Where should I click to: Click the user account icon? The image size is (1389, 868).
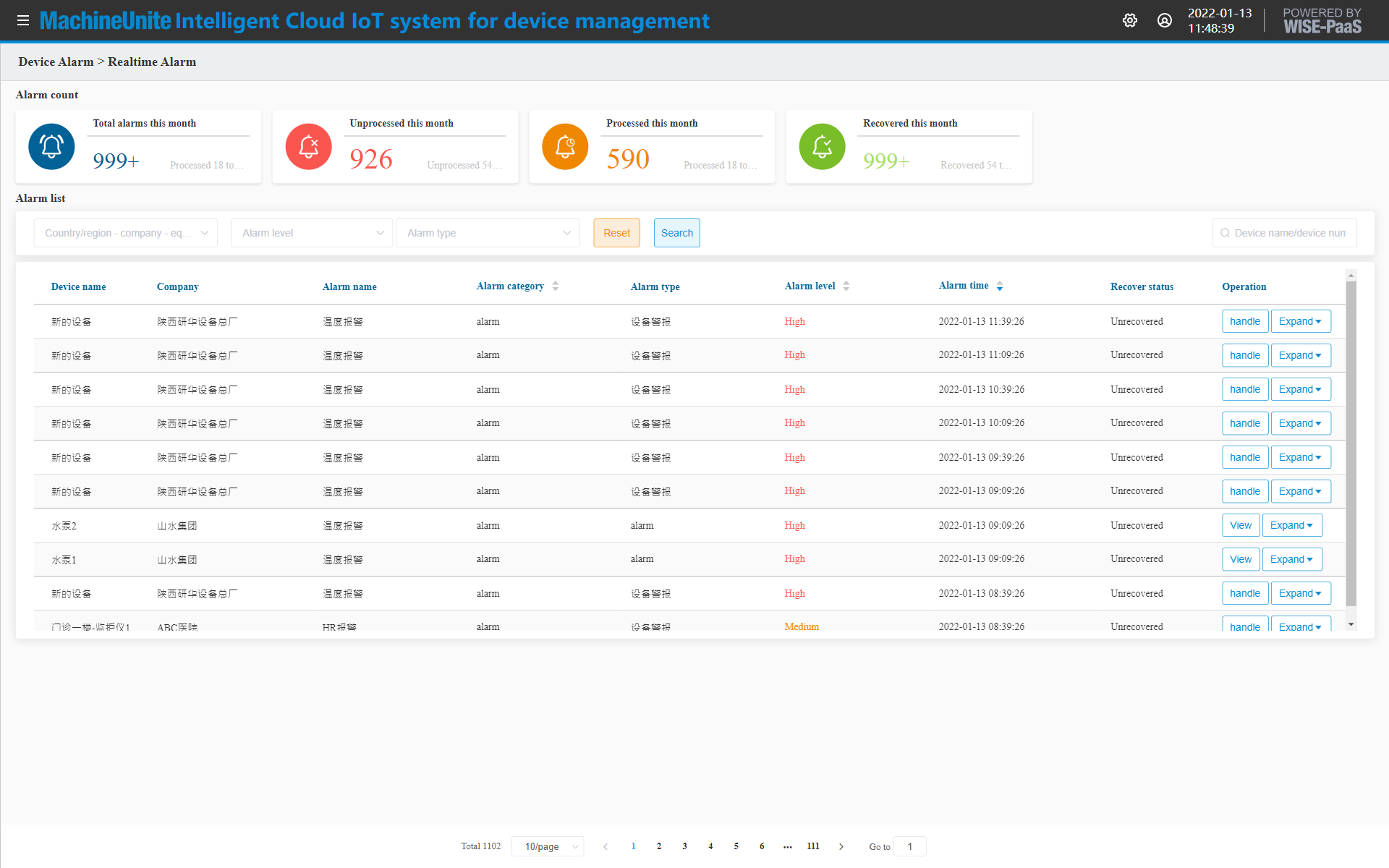point(1165,20)
